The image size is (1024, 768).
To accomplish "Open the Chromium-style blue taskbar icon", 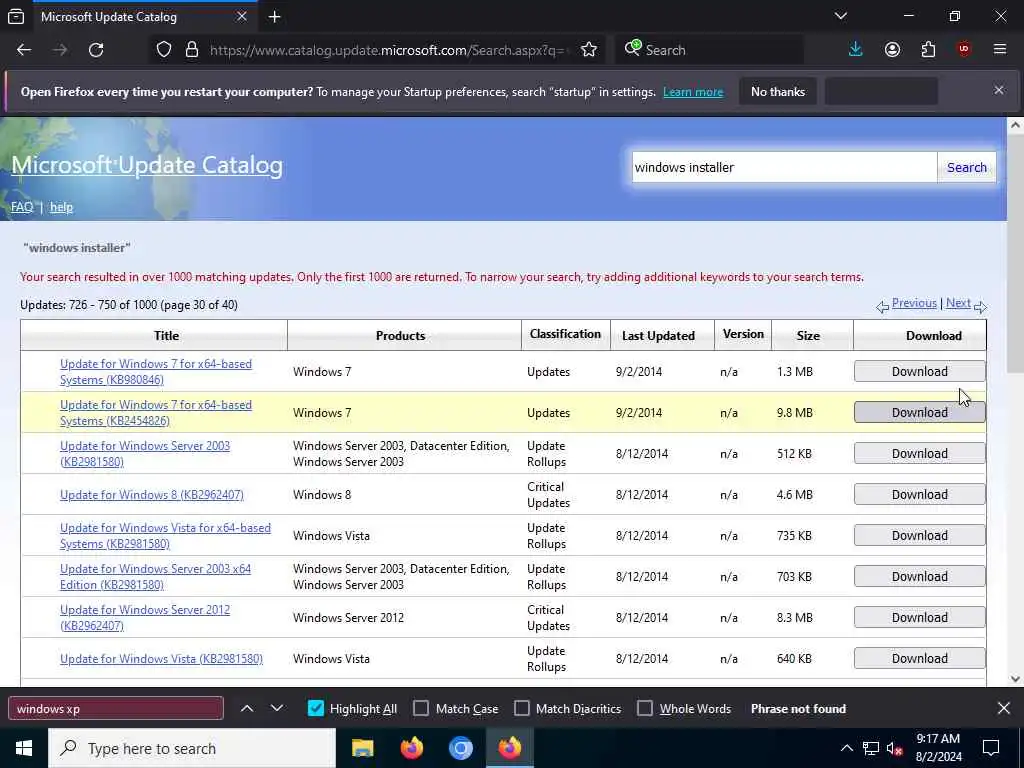I will [x=460, y=748].
